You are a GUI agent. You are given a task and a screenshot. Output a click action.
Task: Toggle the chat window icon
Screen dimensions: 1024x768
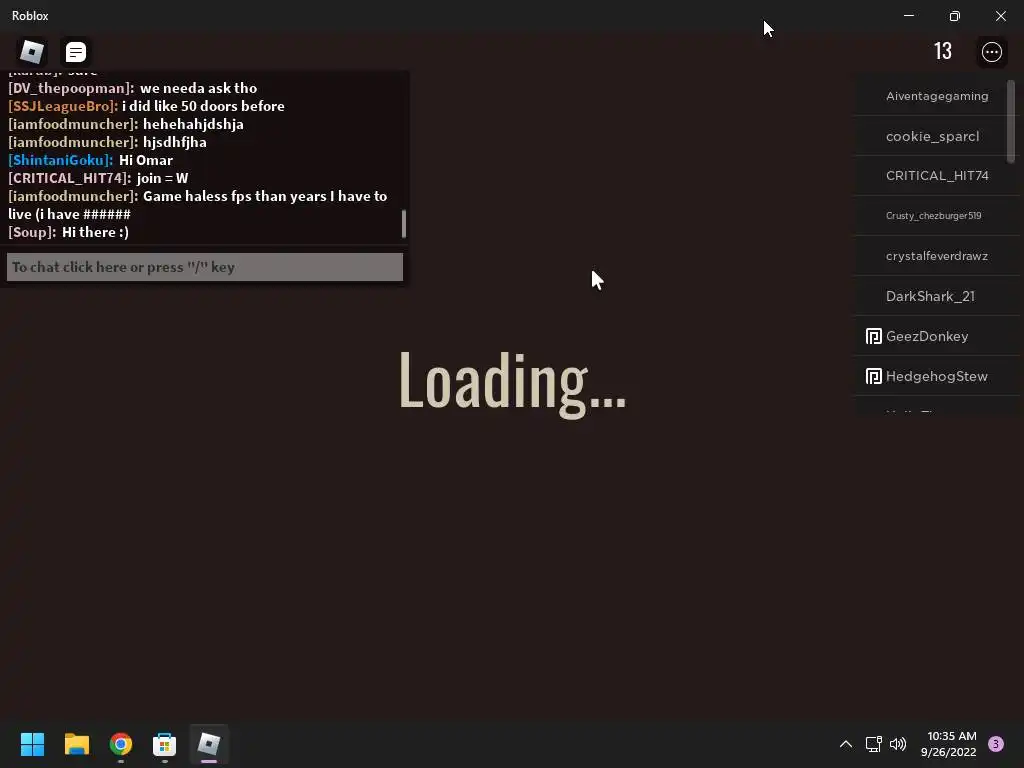pyautogui.click(x=76, y=52)
